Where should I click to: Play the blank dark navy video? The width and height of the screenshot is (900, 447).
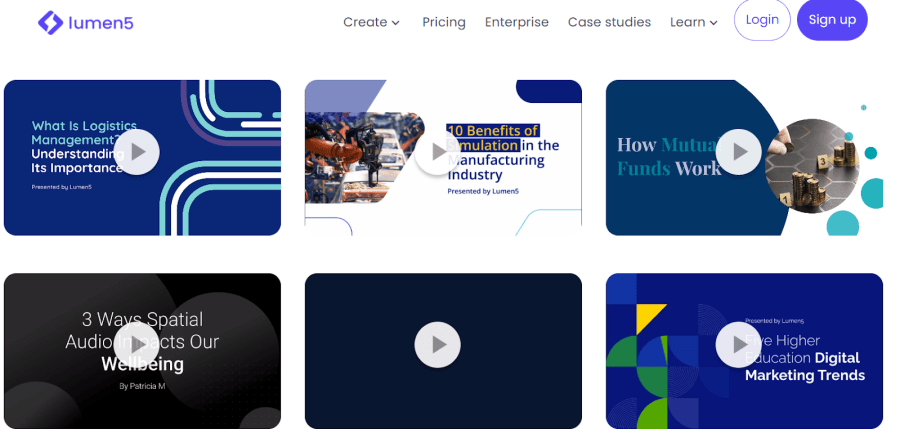pyautogui.click(x=437, y=345)
